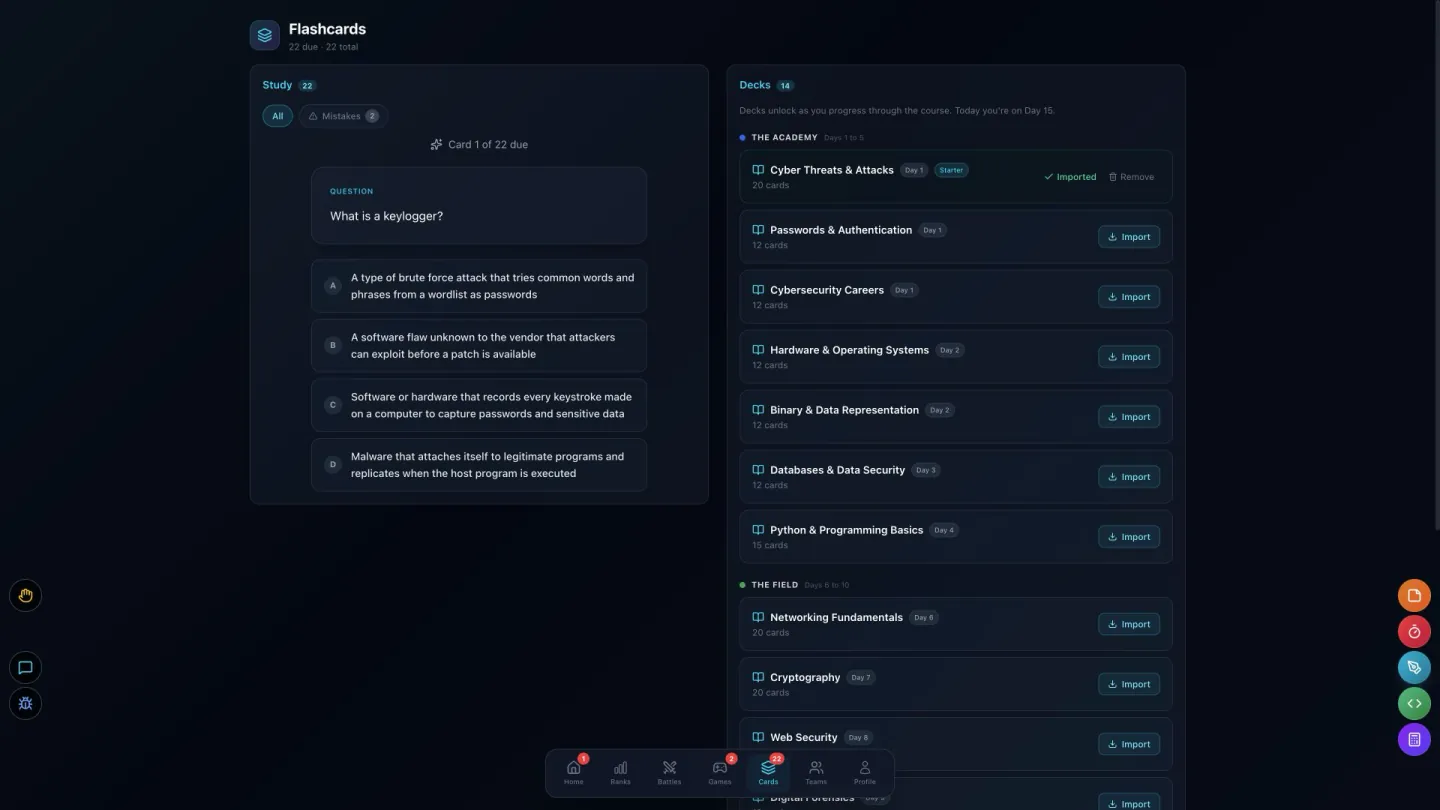The height and width of the screenshot is (810, 1440).
Task: Click the orange notes floating button
Action: point(1414,596)
